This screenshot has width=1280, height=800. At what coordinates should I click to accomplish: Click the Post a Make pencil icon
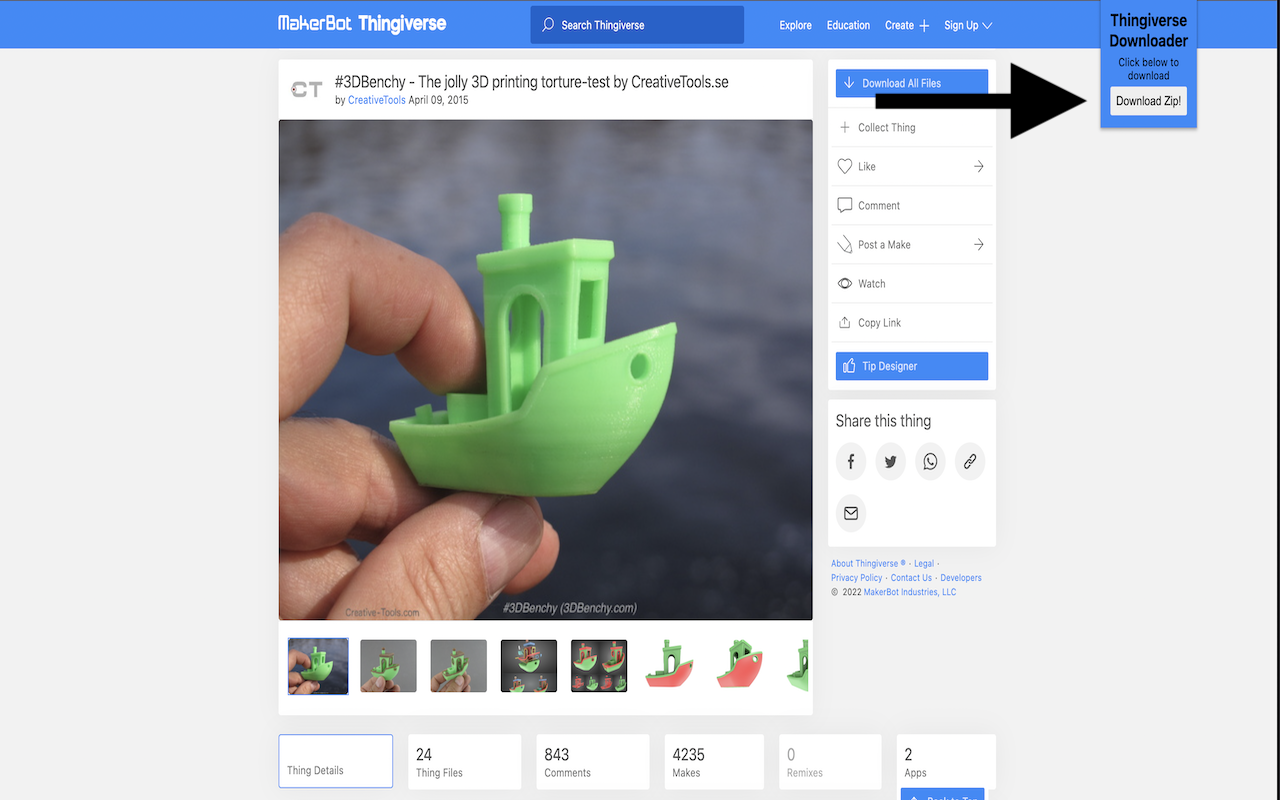tap(845, 244)
